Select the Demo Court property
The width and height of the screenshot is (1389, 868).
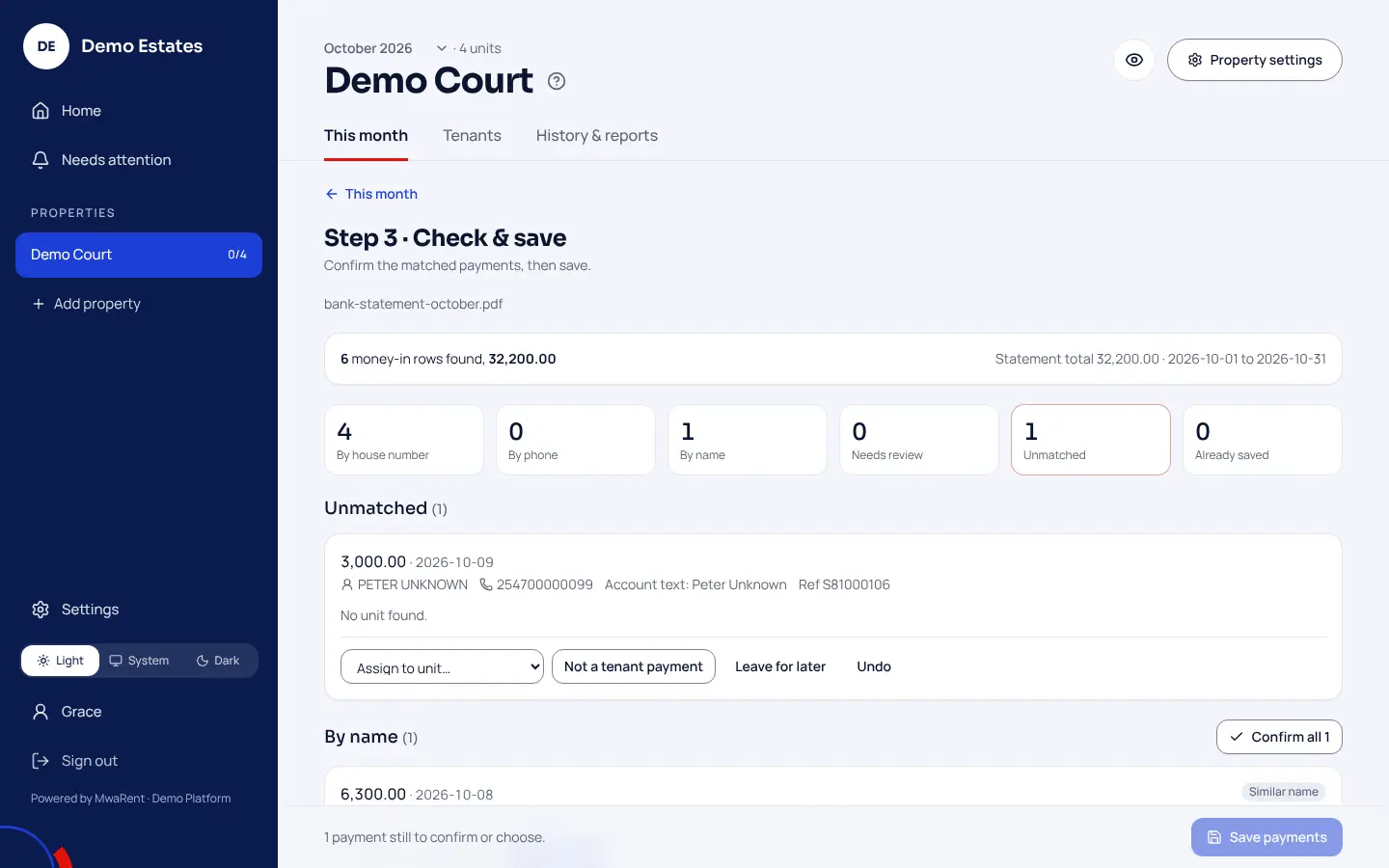pyautogui.click(x=139, y=255)
